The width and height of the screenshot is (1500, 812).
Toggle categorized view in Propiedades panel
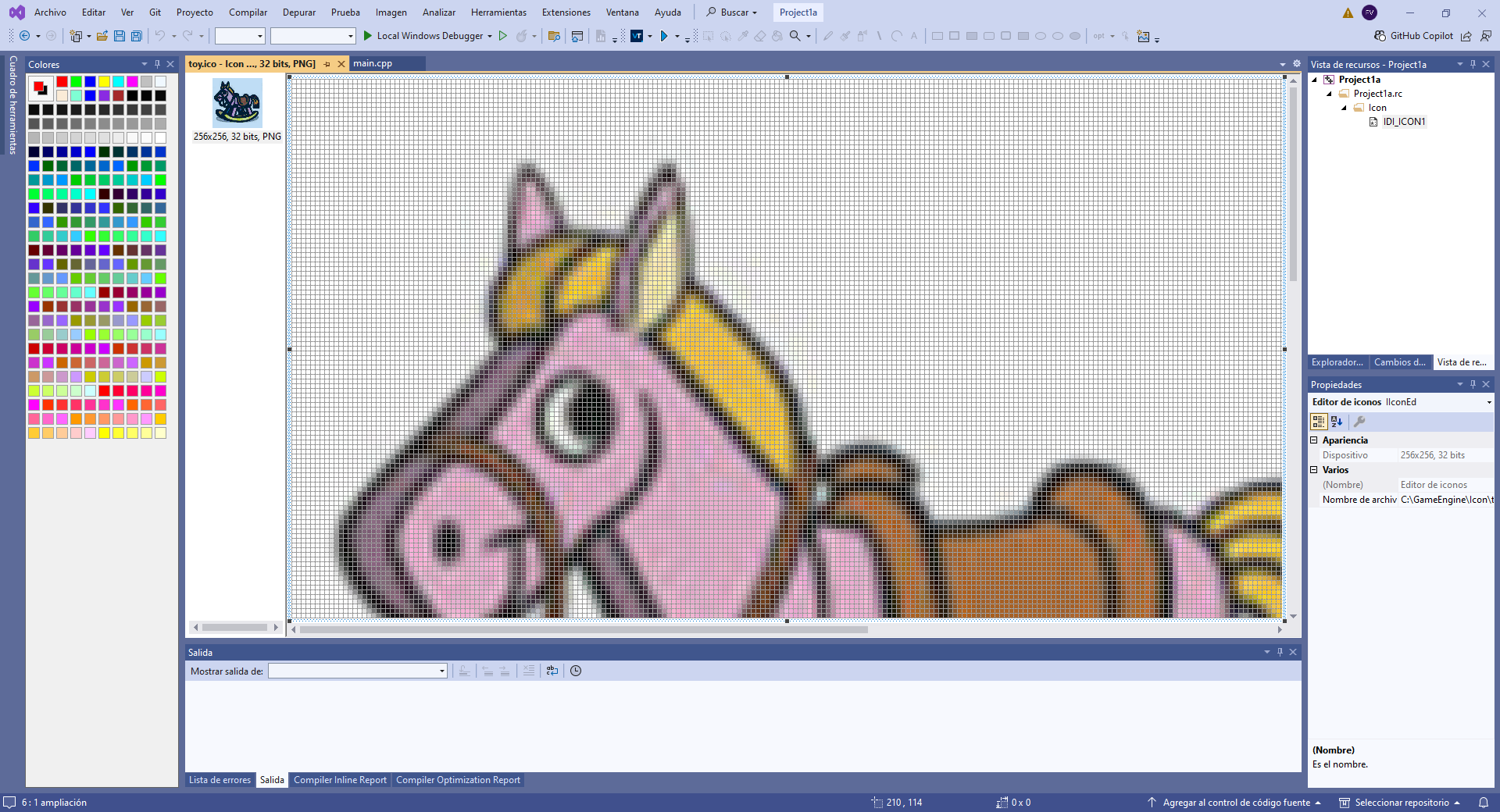point(1319,422)
